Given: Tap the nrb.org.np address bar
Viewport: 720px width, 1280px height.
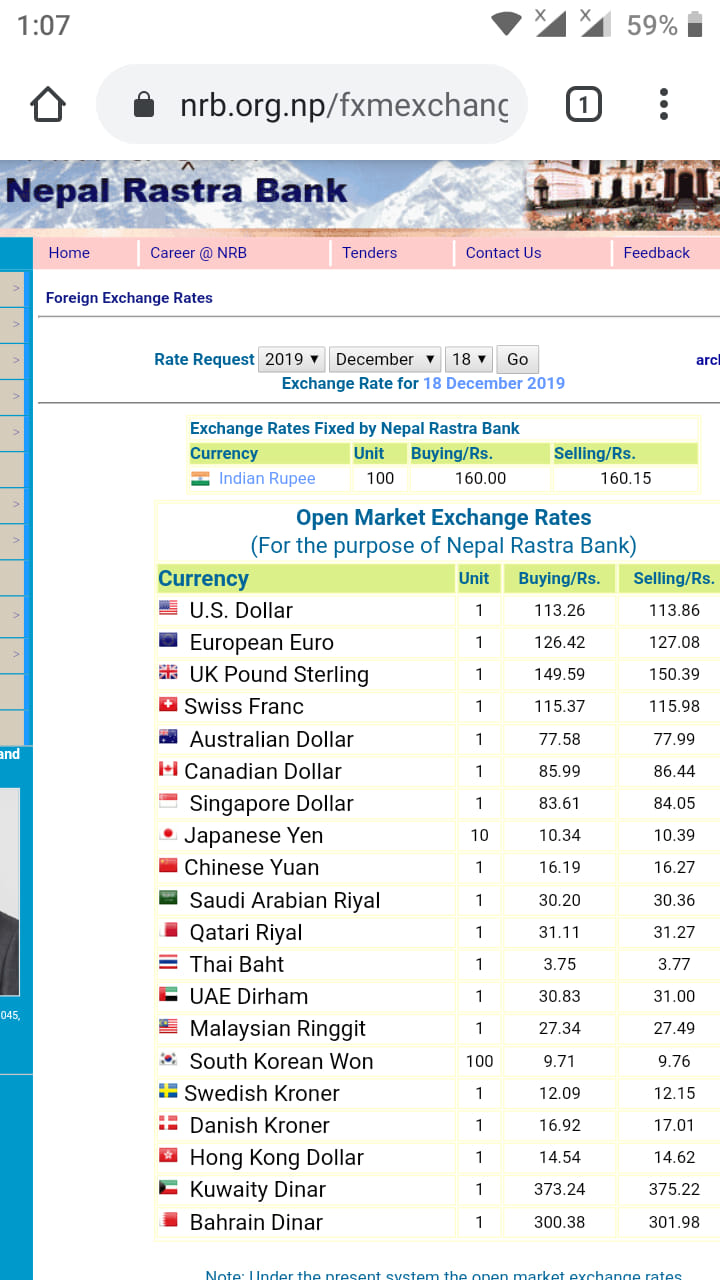Looking at the screenshot, I should pos(311,105).
